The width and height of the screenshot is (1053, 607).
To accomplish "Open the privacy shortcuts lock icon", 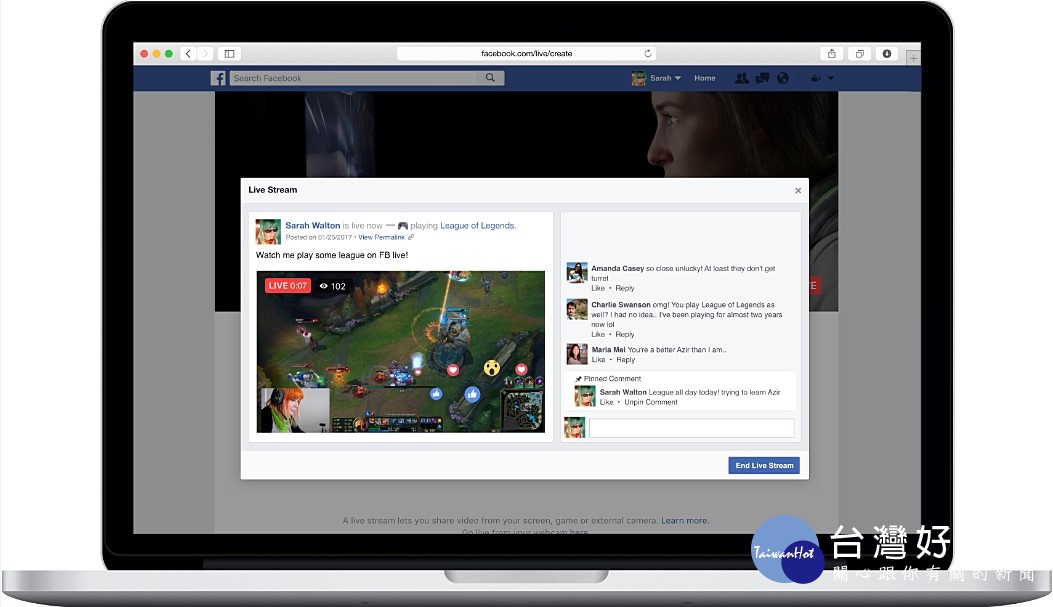I will 815,79.
